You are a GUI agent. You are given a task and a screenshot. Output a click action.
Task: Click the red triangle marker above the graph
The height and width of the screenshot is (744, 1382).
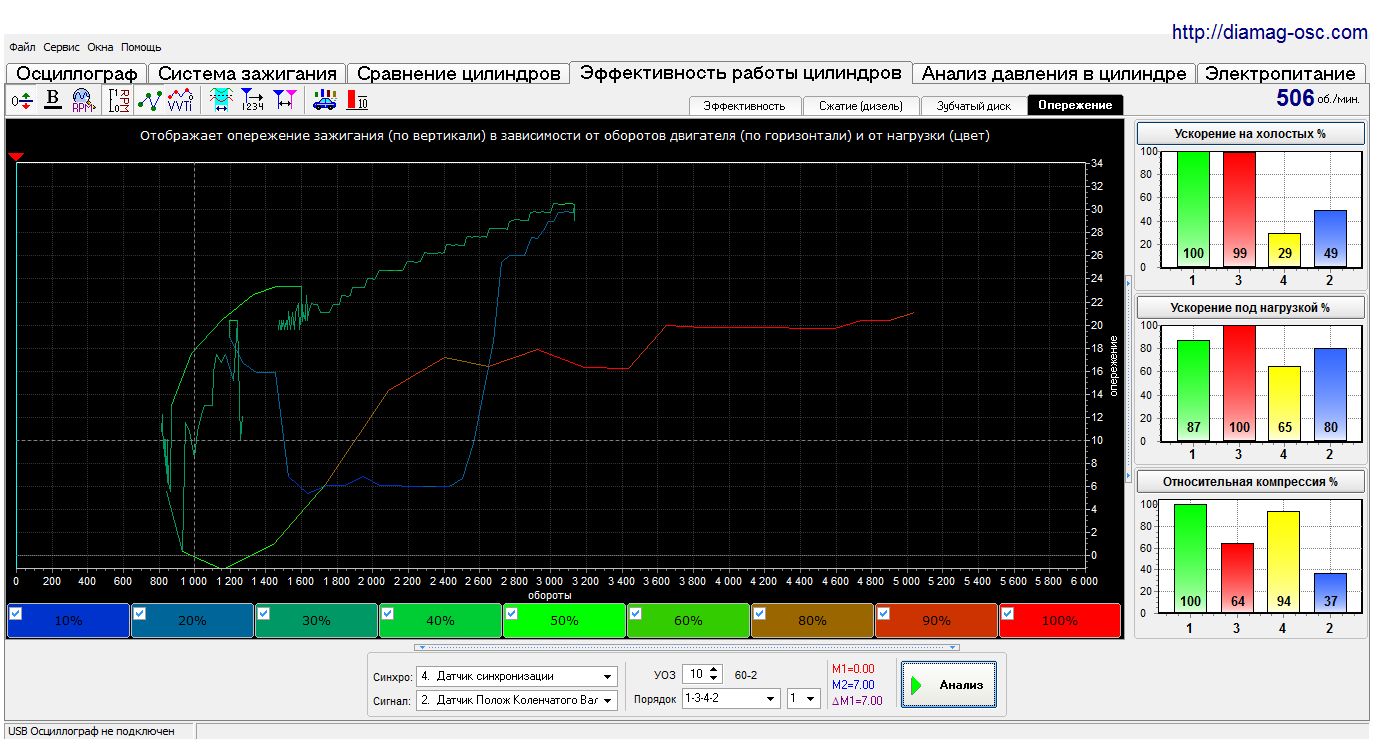(16, 157)
